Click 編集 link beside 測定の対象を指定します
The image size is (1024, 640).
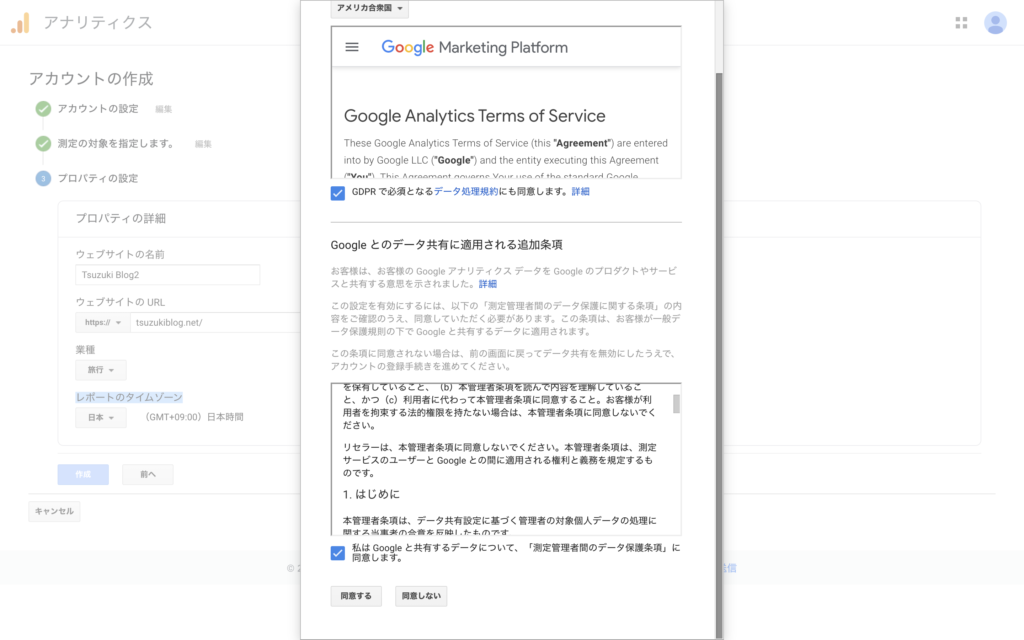tap(203, 144)
